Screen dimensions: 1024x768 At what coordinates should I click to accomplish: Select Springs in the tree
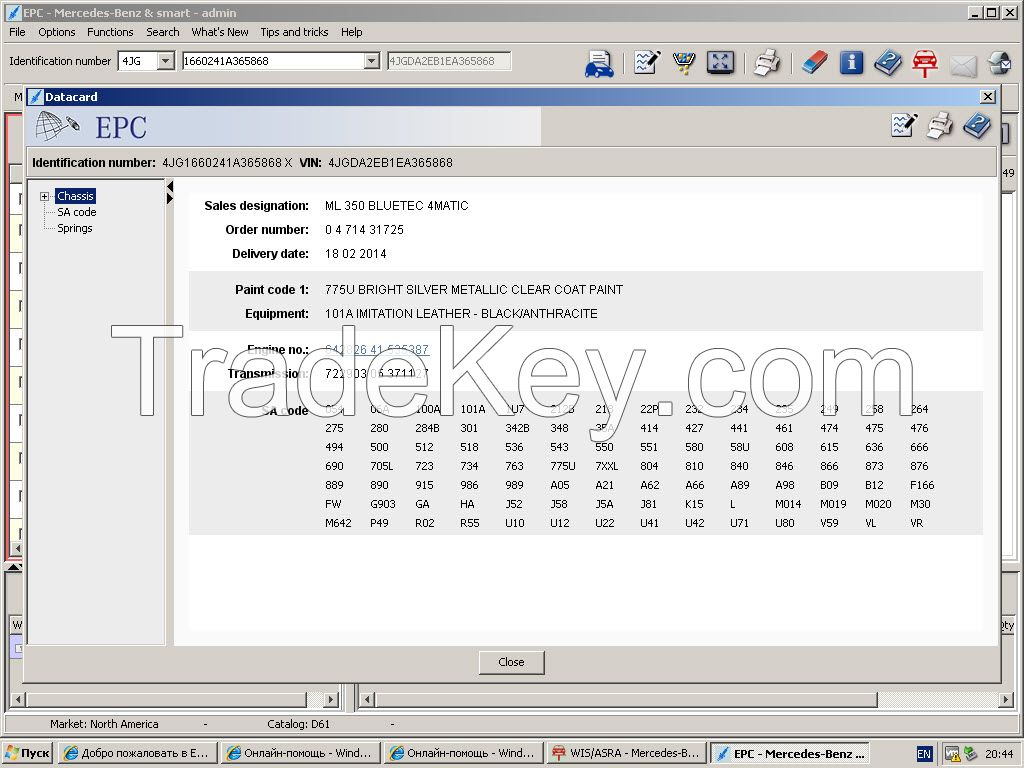coord(74,228)
